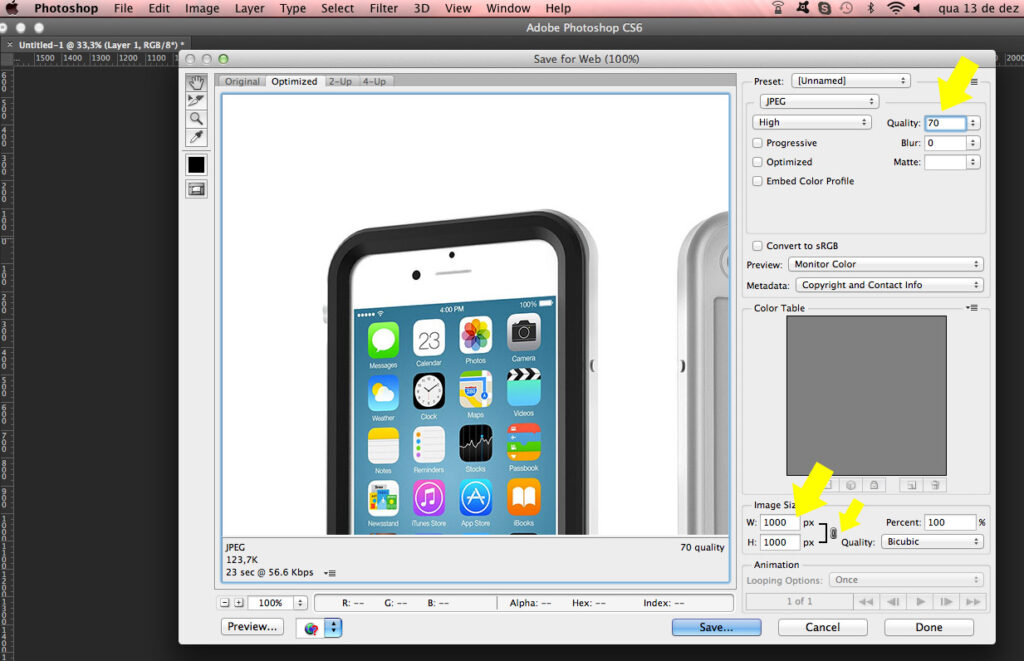Screen dimensions: 1024x661
Task: Go to first animation frame
Action: 866,602
